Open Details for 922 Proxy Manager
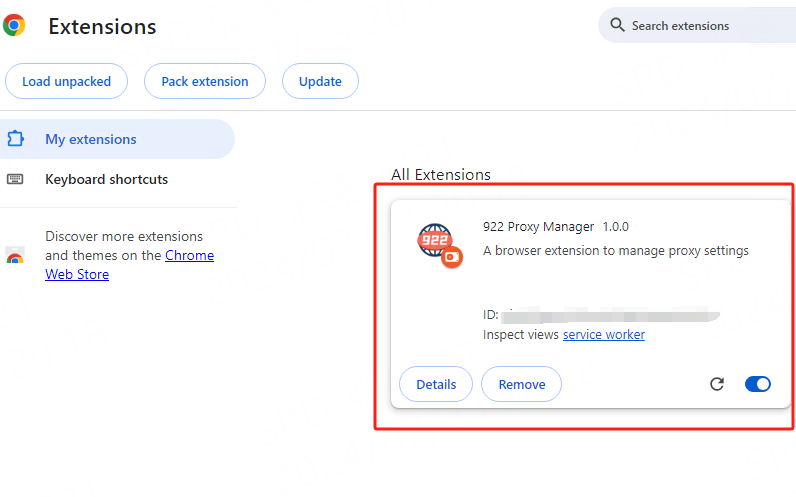 (436, 384)
